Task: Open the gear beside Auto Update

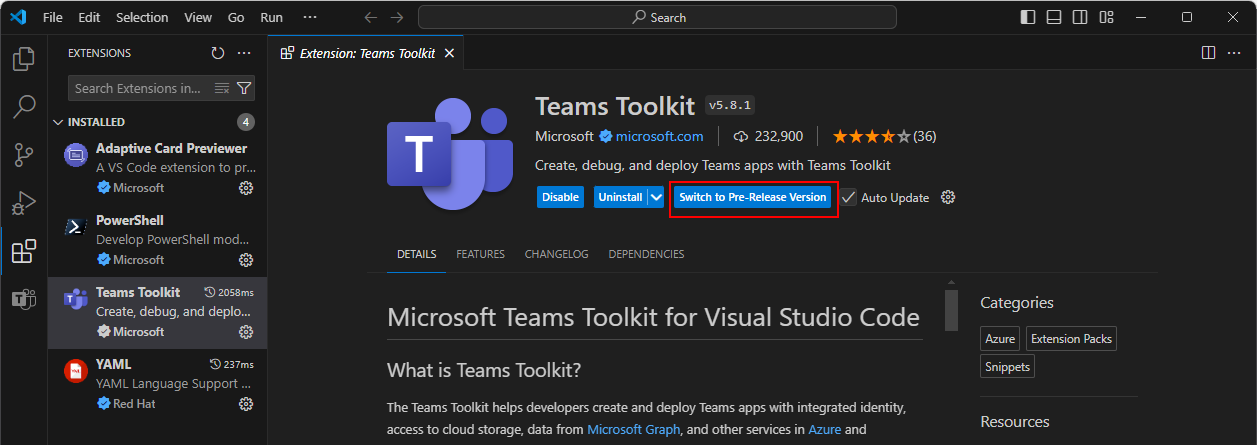Action: [x=948, y=197]
